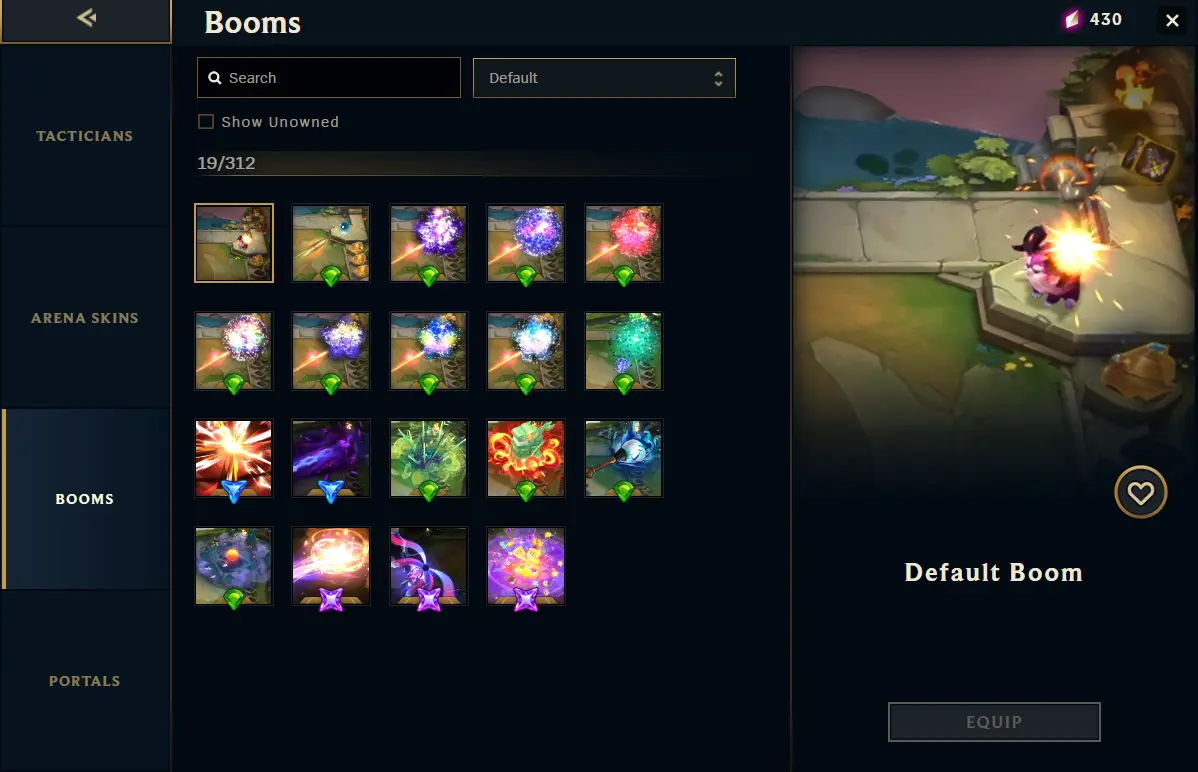Viewport: 1198px width, 772px height.
Task: Switch to the Tacticians tab
Action: 85,136
